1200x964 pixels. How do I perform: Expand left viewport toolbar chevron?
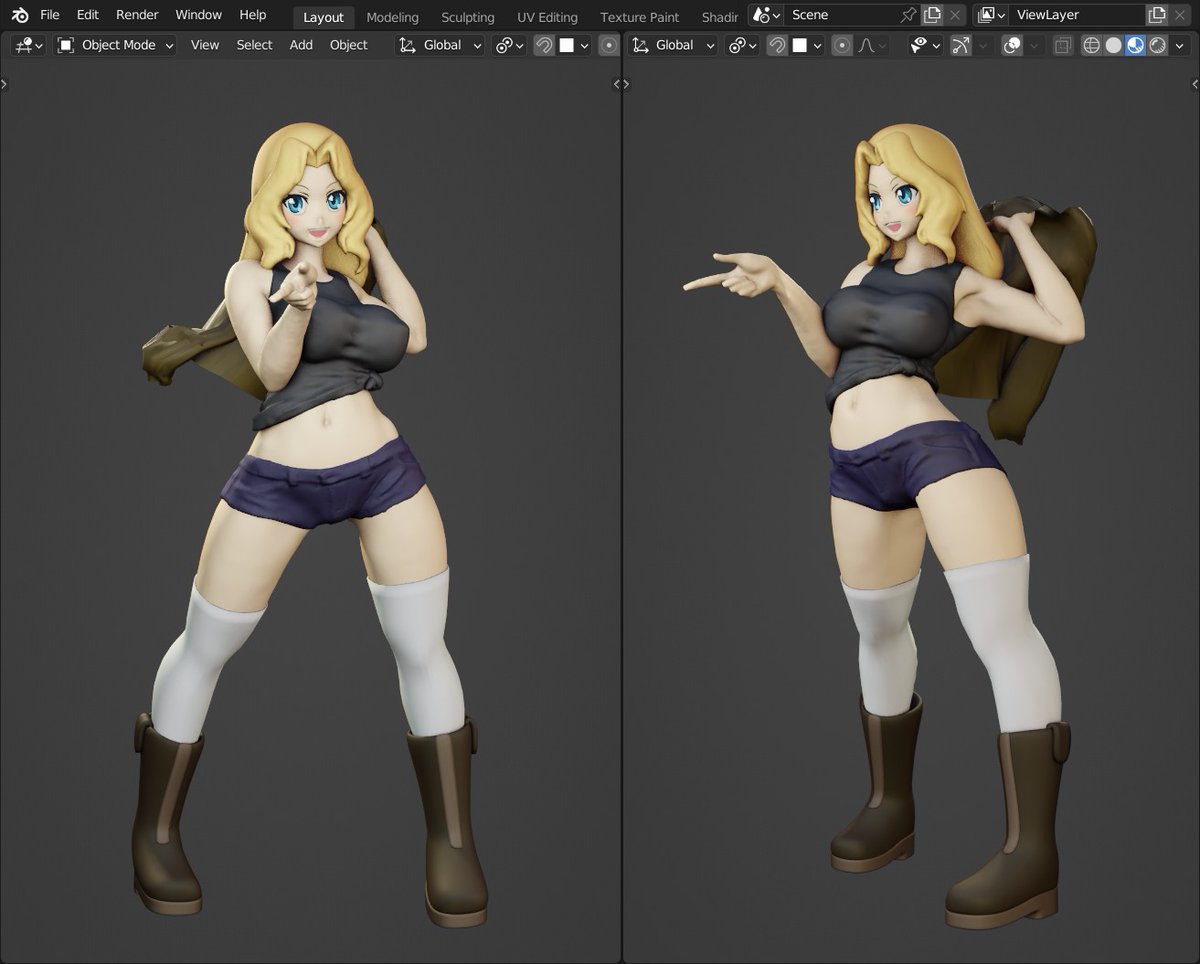point(4,85)
